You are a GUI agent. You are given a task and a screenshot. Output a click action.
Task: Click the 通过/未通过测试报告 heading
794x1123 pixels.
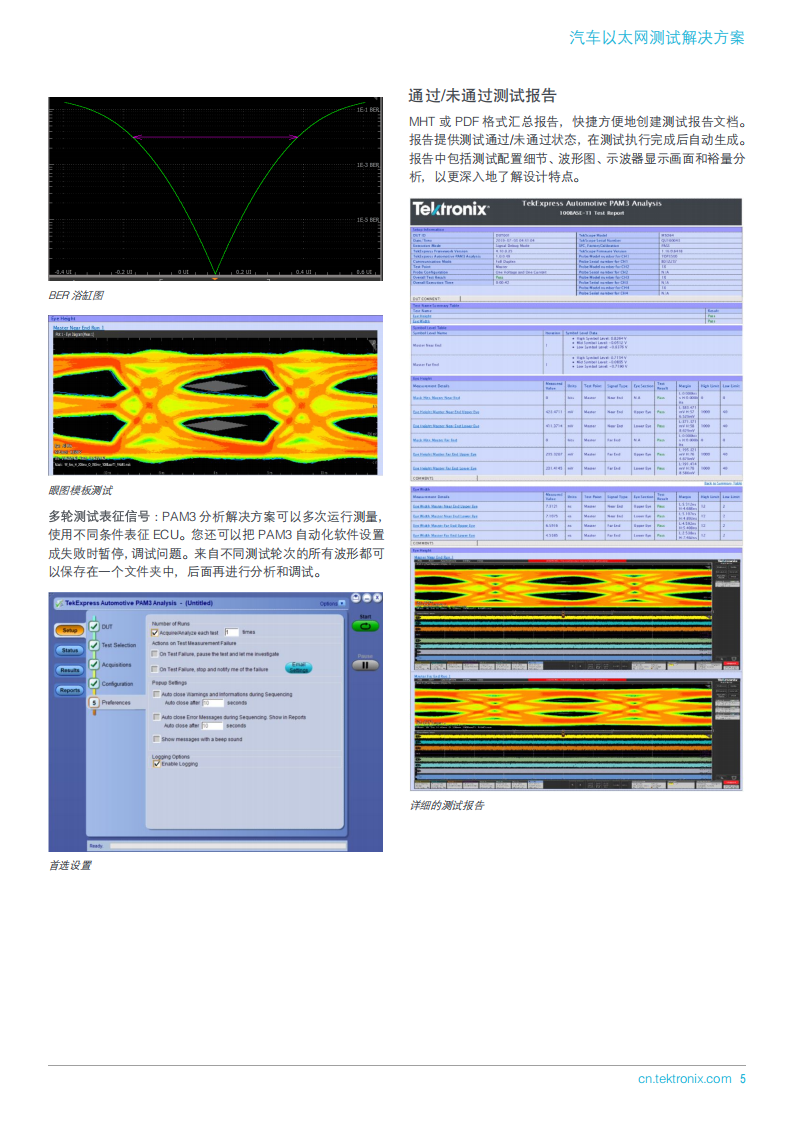(x=483, y=96)
